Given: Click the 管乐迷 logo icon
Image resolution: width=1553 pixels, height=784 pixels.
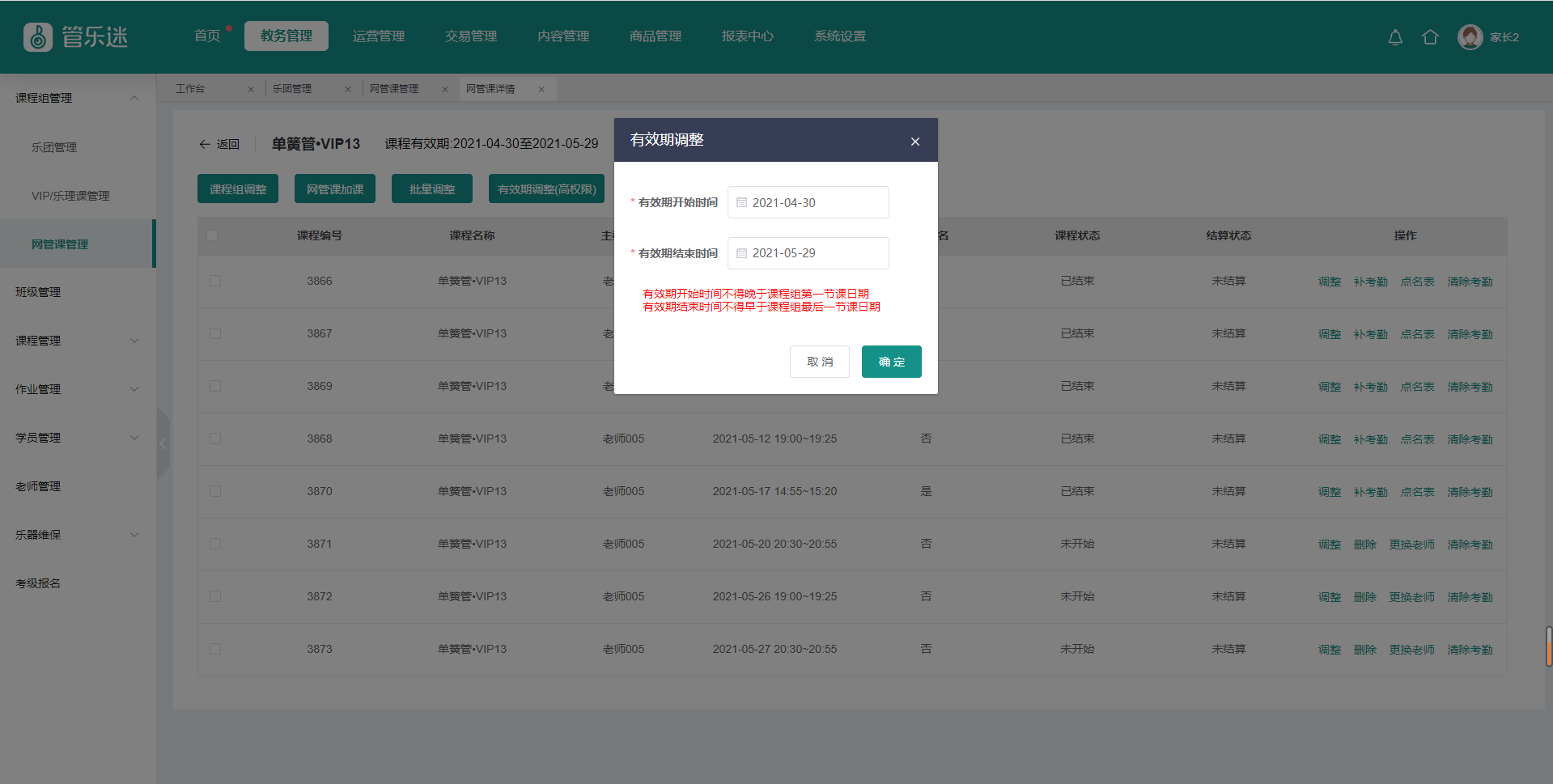Looking at the screenshot, I should coord(38,37).
